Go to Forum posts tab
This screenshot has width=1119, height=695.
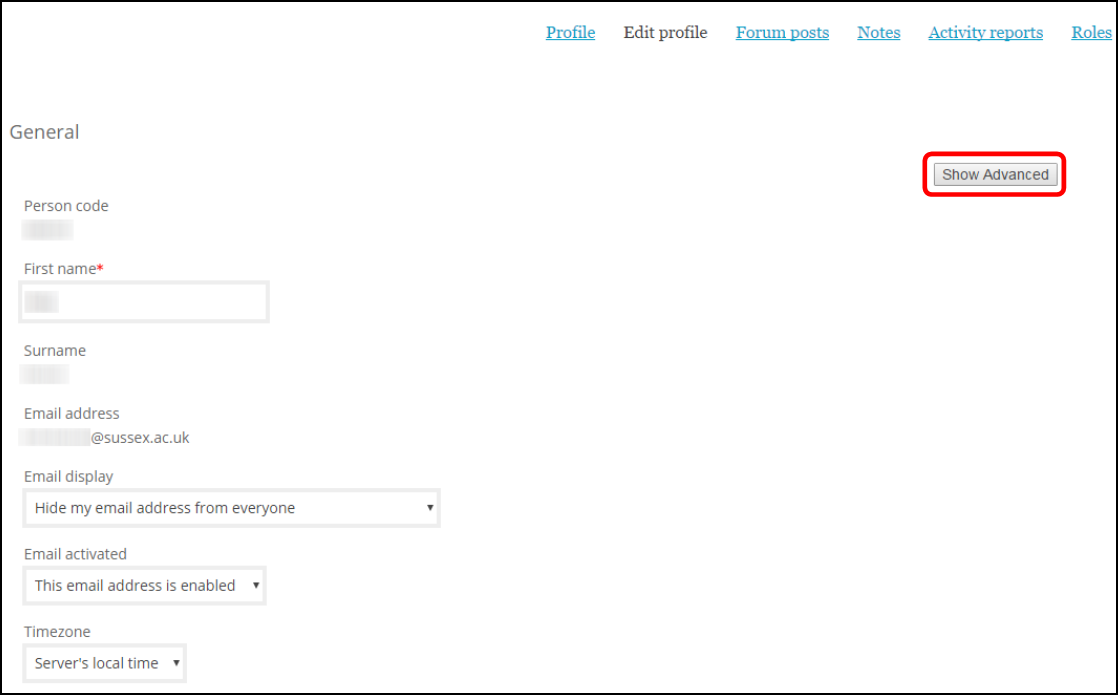pyautogui.click(x=782, y=33)
